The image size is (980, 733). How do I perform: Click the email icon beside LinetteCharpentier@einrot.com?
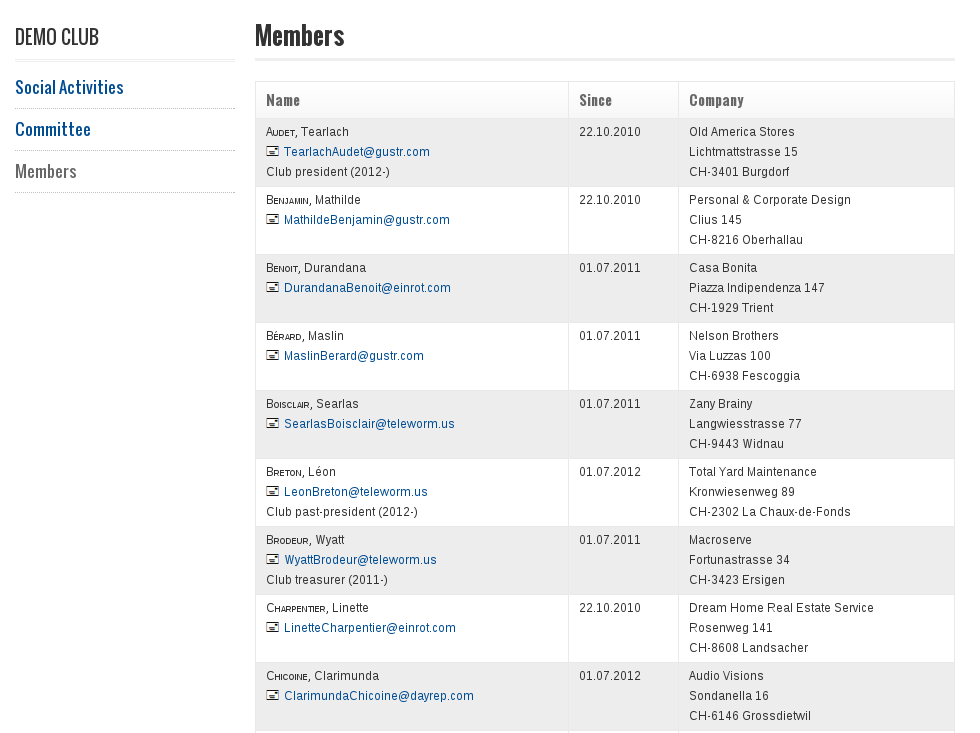[272, 627]
